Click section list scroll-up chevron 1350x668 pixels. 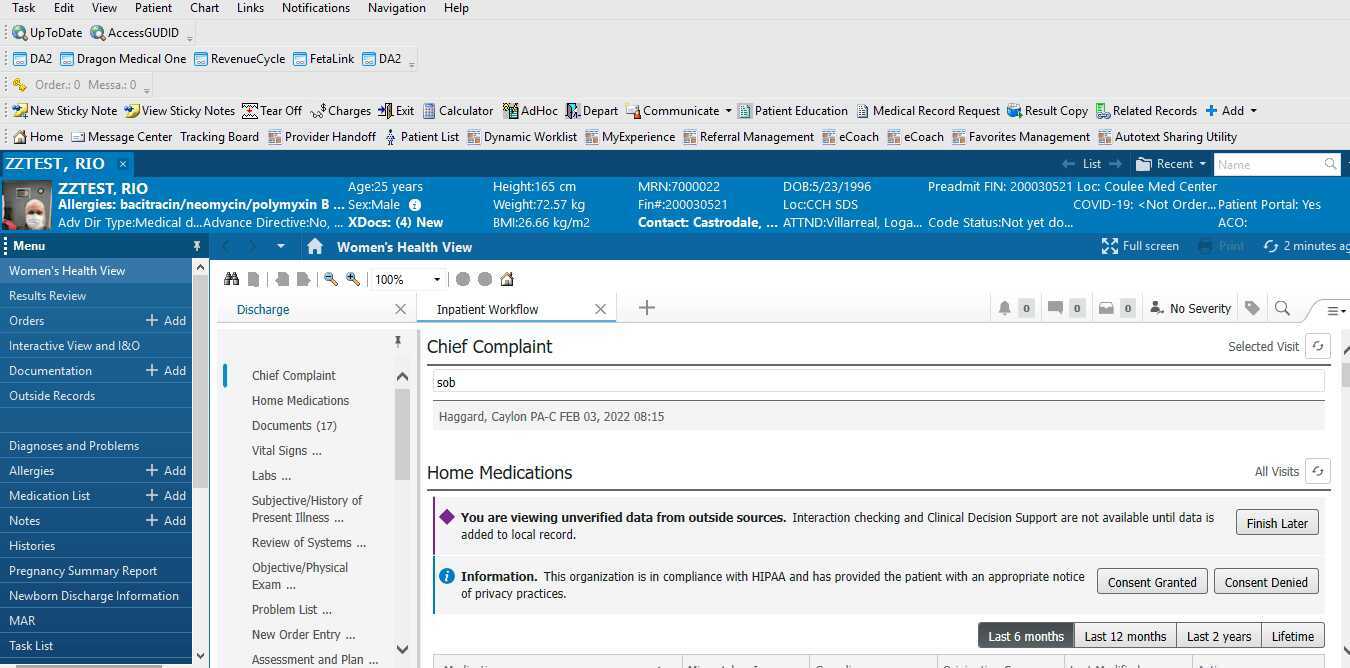click(402, 377)
